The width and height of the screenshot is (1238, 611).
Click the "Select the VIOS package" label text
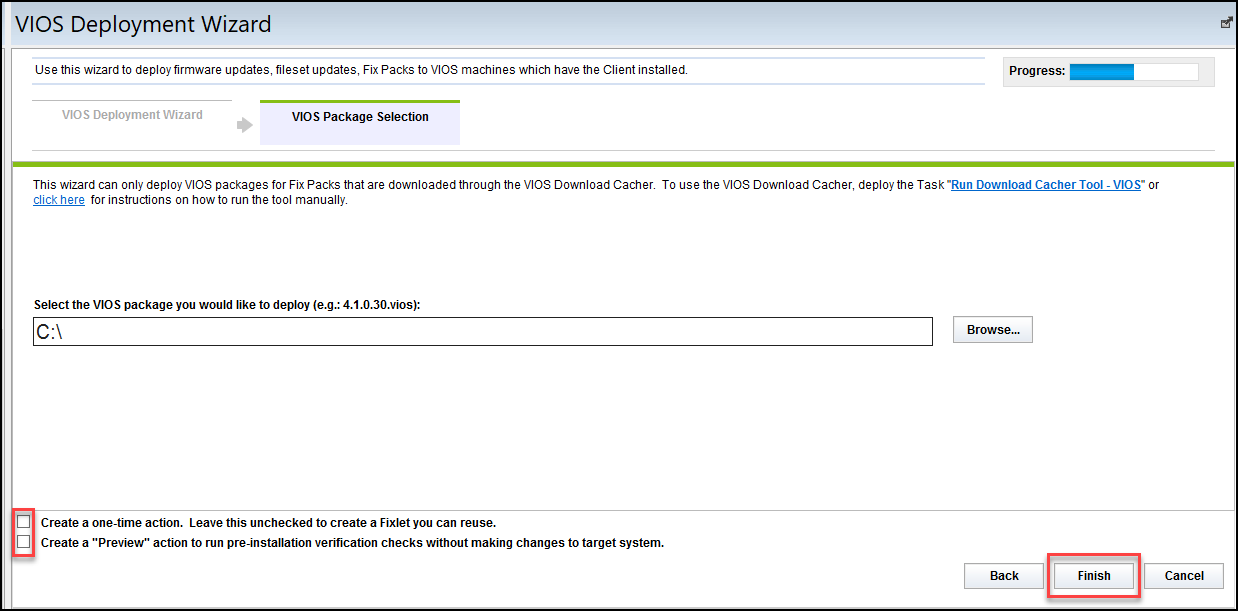coord(227,305)
